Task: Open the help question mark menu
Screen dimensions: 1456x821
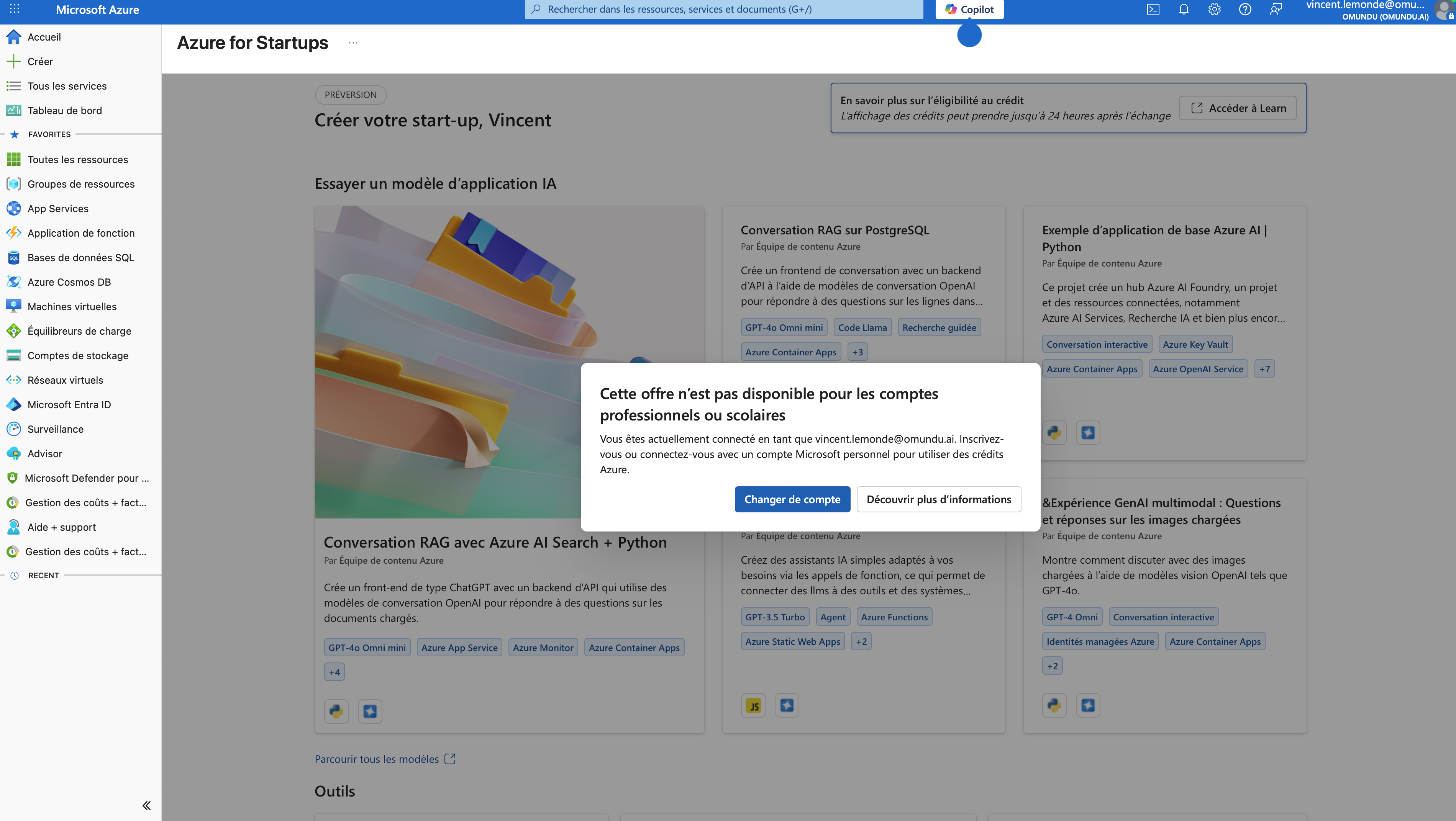Action: click(1244, 10)
